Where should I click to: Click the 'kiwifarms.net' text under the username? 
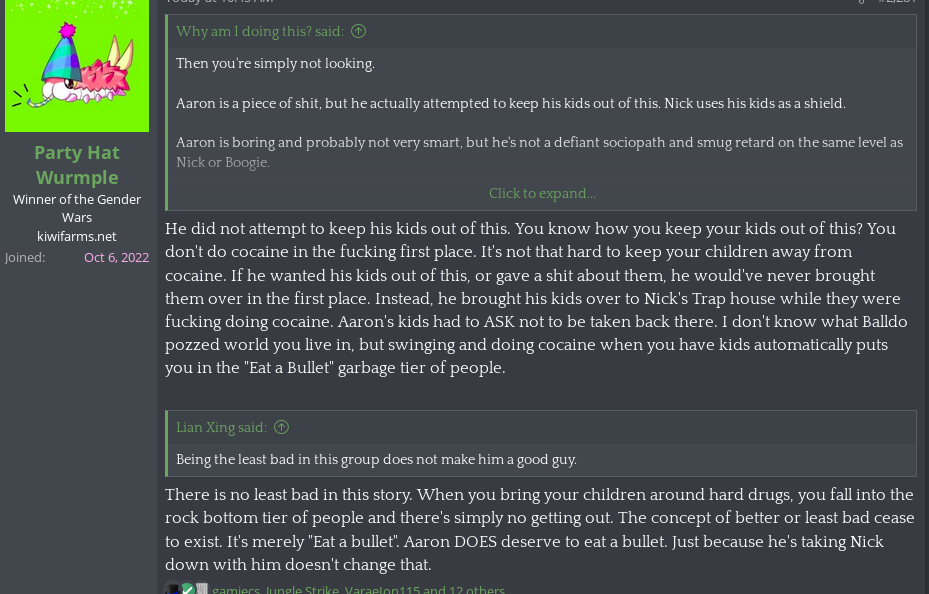pos(77,236)
